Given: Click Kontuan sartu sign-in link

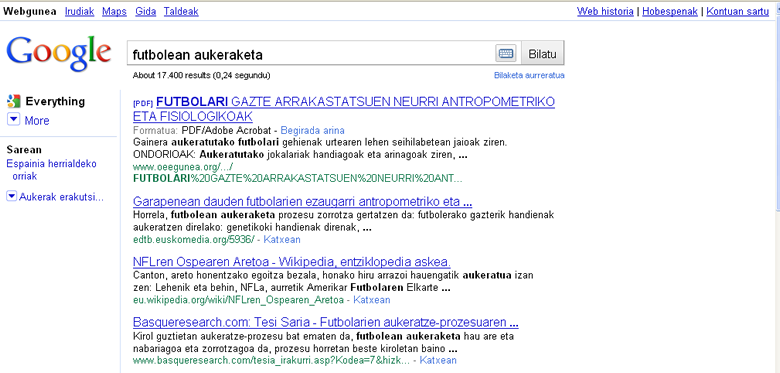Looking at the screenshot, I should tap(738, 11).
